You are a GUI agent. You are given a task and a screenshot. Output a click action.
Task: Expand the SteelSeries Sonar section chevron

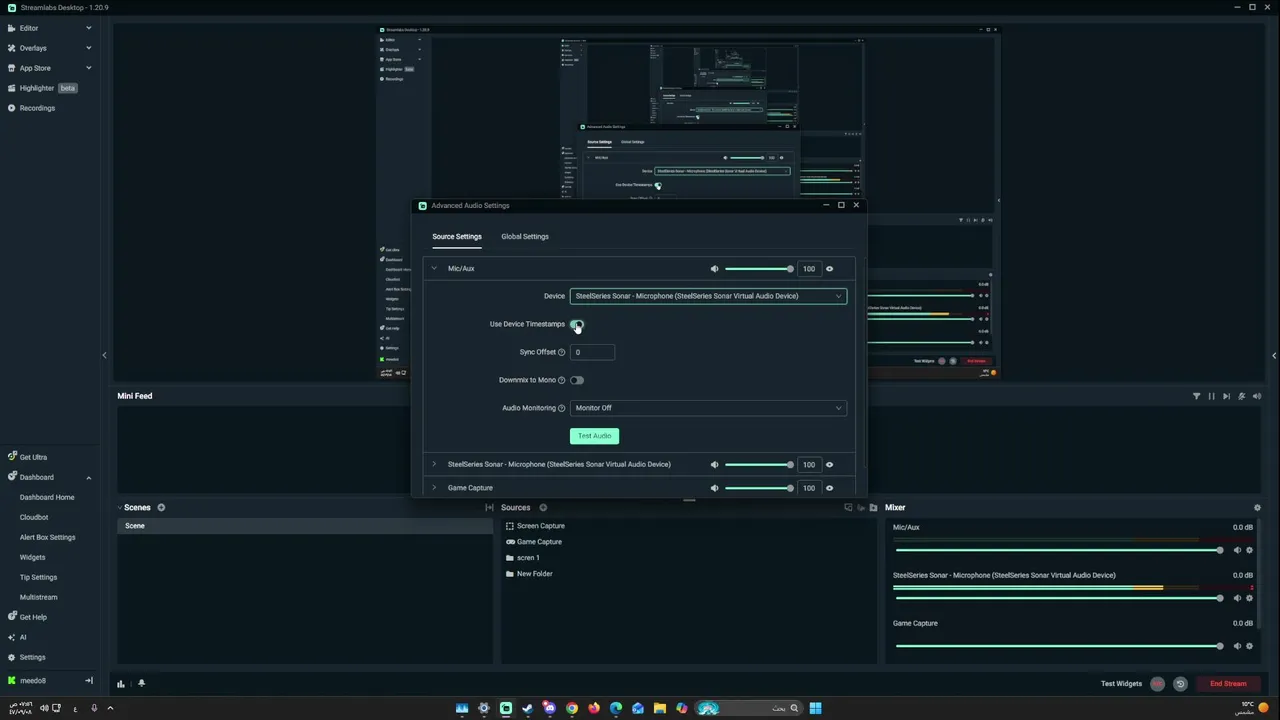[434, 464]
